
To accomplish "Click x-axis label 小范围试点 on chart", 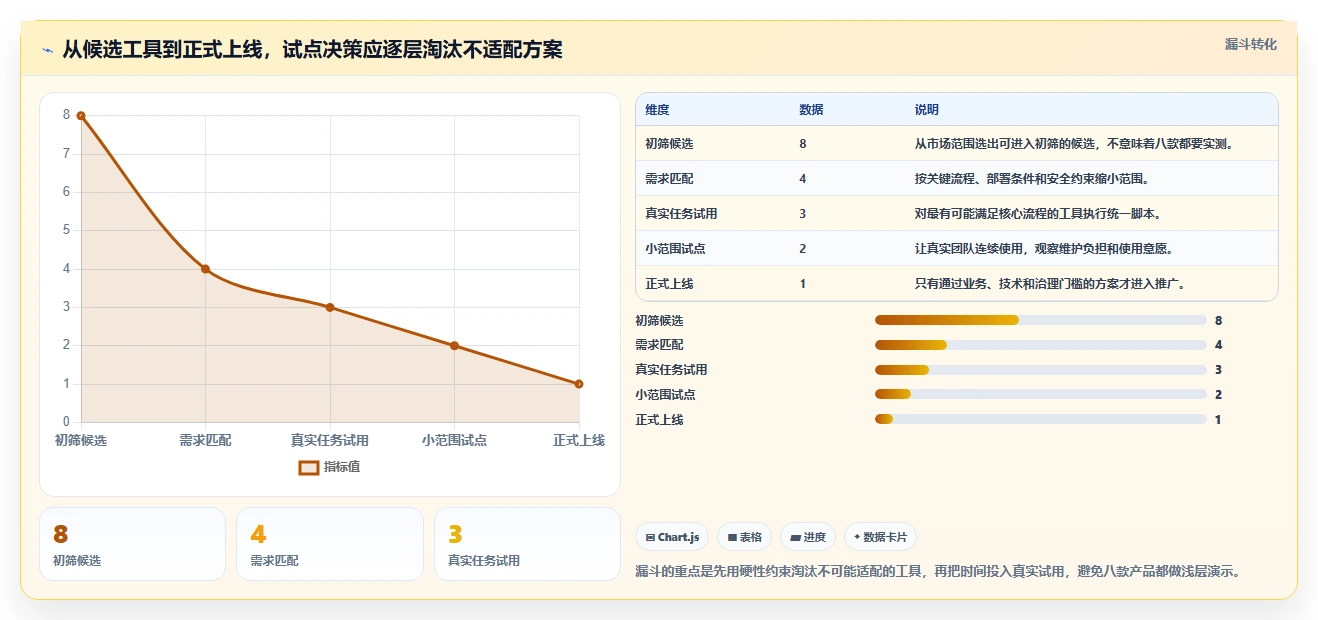I will (x=454, y=440).
